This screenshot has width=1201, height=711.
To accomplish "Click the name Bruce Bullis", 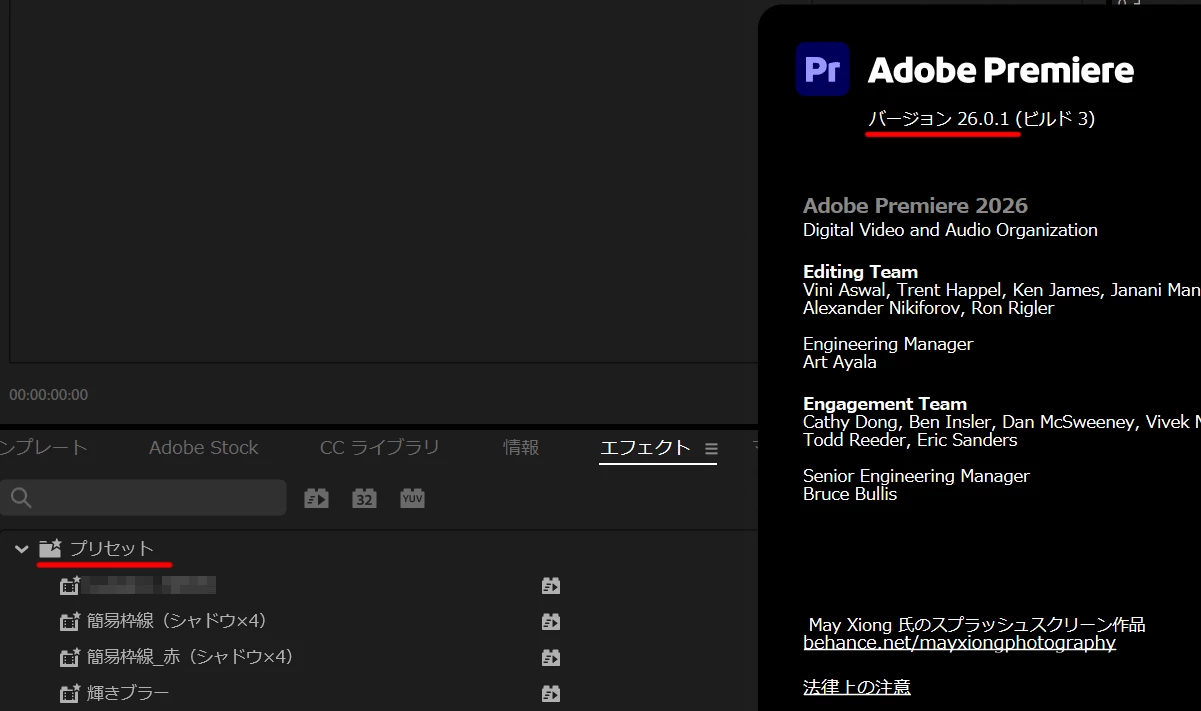I will coord(850,494).
